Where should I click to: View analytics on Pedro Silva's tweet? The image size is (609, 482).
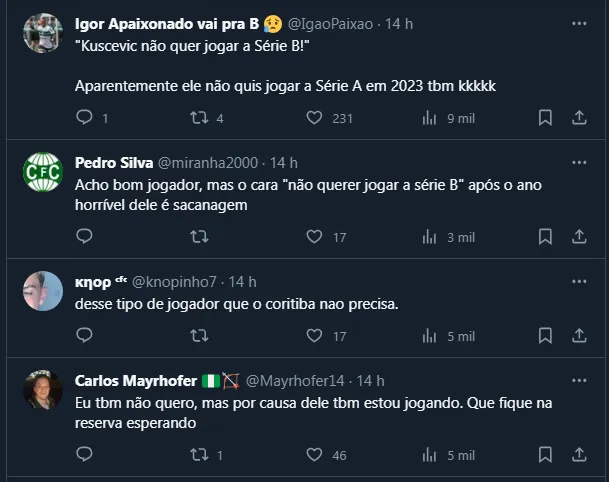[430, 237]
